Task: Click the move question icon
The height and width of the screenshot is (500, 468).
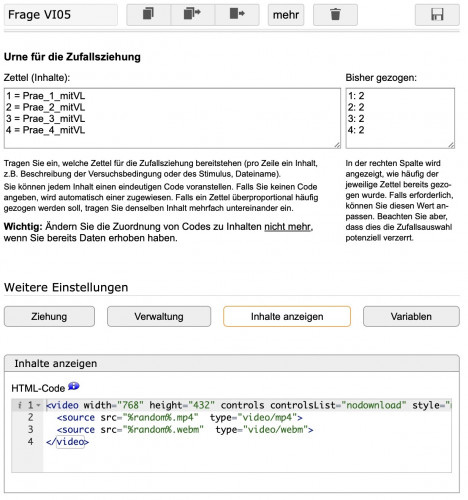Action: coord(237,15)
